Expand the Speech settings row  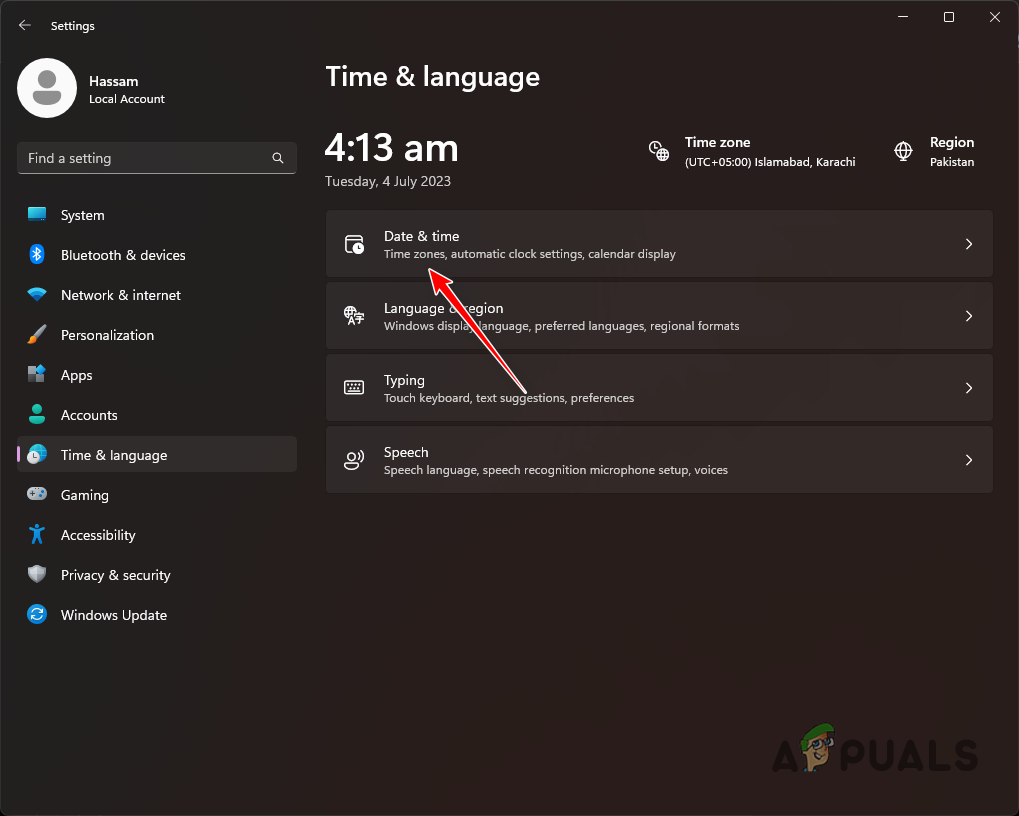[x=968, y=459]
